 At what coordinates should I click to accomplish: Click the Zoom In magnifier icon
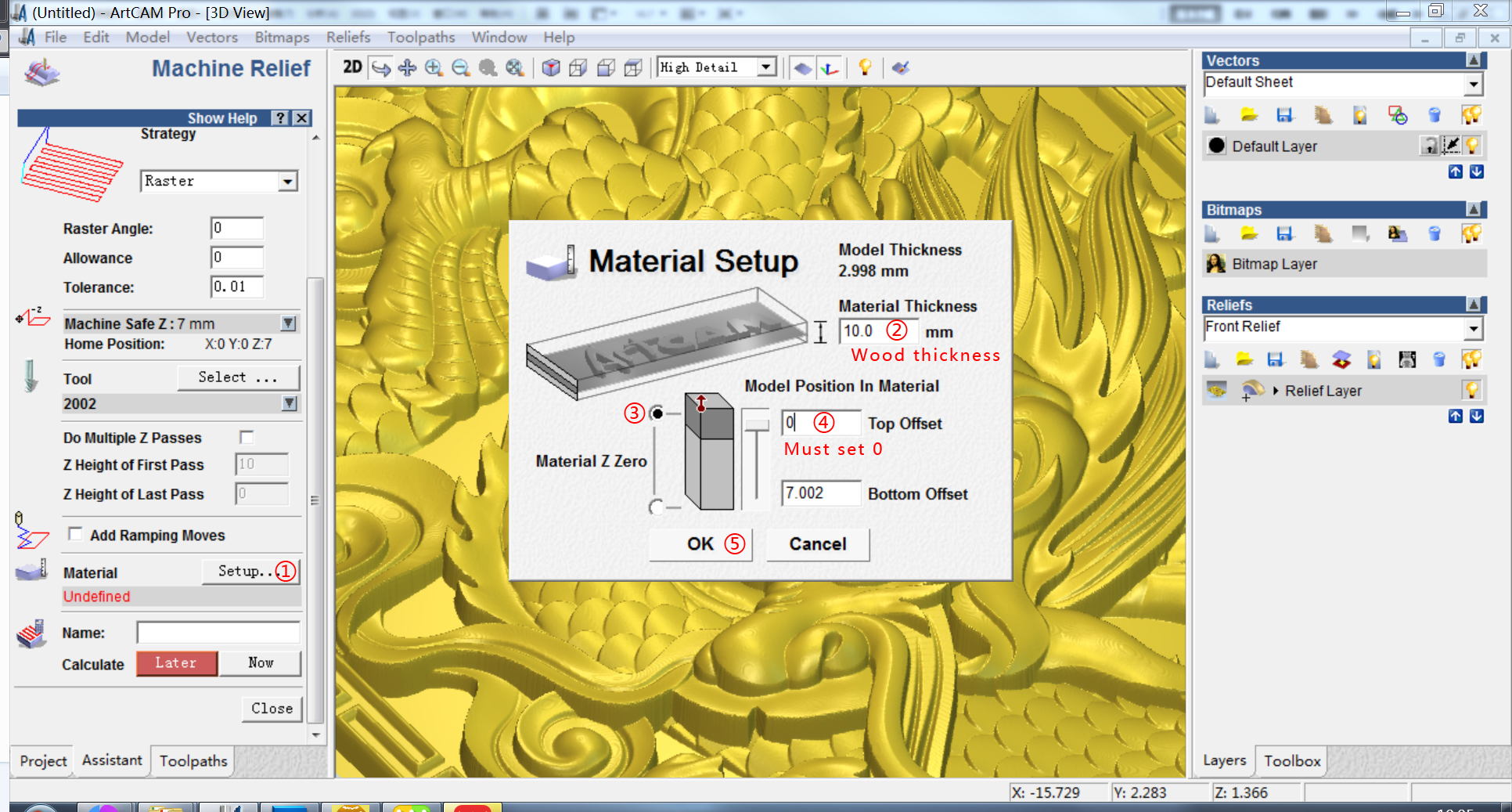434,68
